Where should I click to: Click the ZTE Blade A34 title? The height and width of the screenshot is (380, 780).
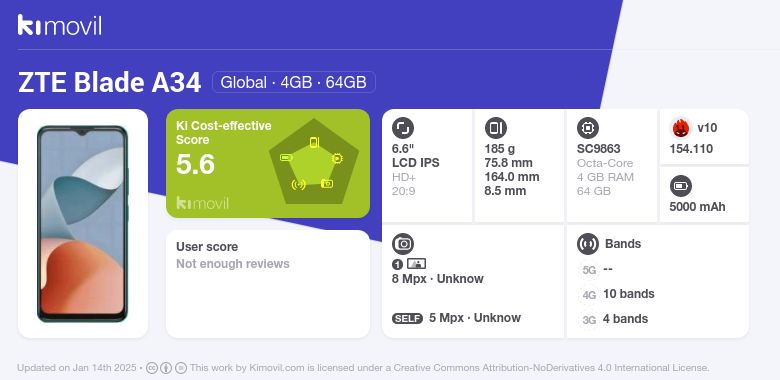pos(109,82)
